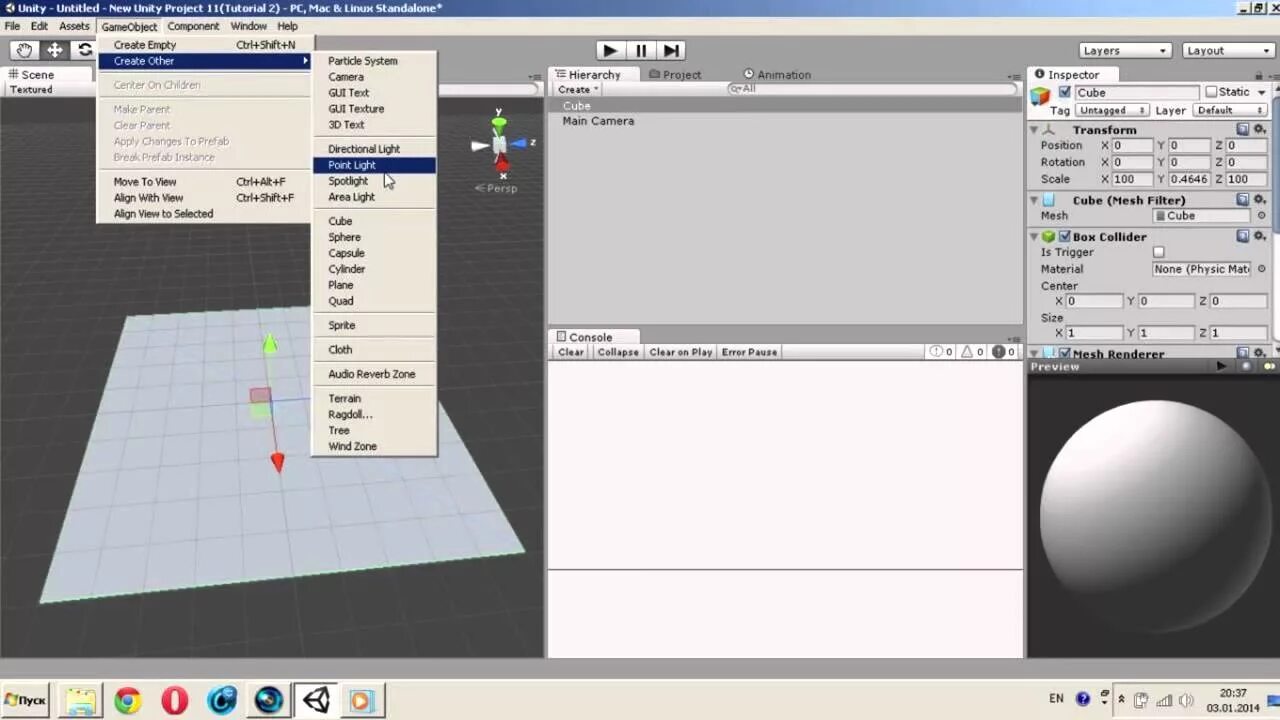The height and width of the screenshot is (720, 1280).
Task: Toggle Collapse in Console
Action: pyautogui.click(x=618, y=352)
